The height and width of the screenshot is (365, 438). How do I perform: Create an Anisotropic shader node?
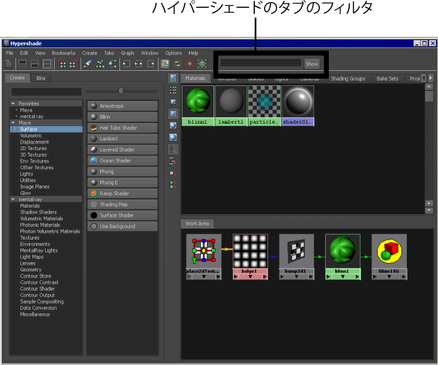pyautogui.click(x=122, y=106)
